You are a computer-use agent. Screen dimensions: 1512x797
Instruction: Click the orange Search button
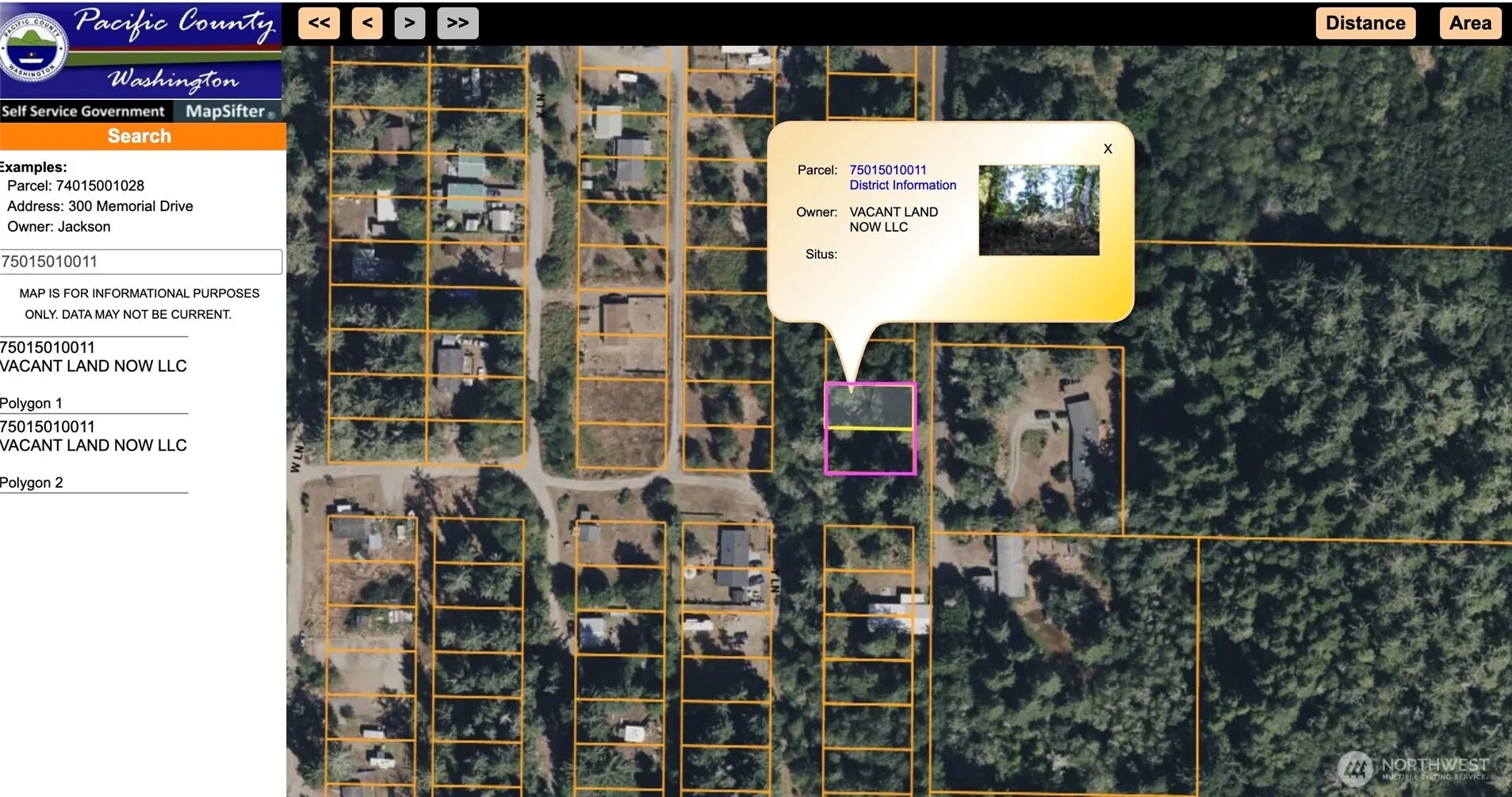(140, 136)
